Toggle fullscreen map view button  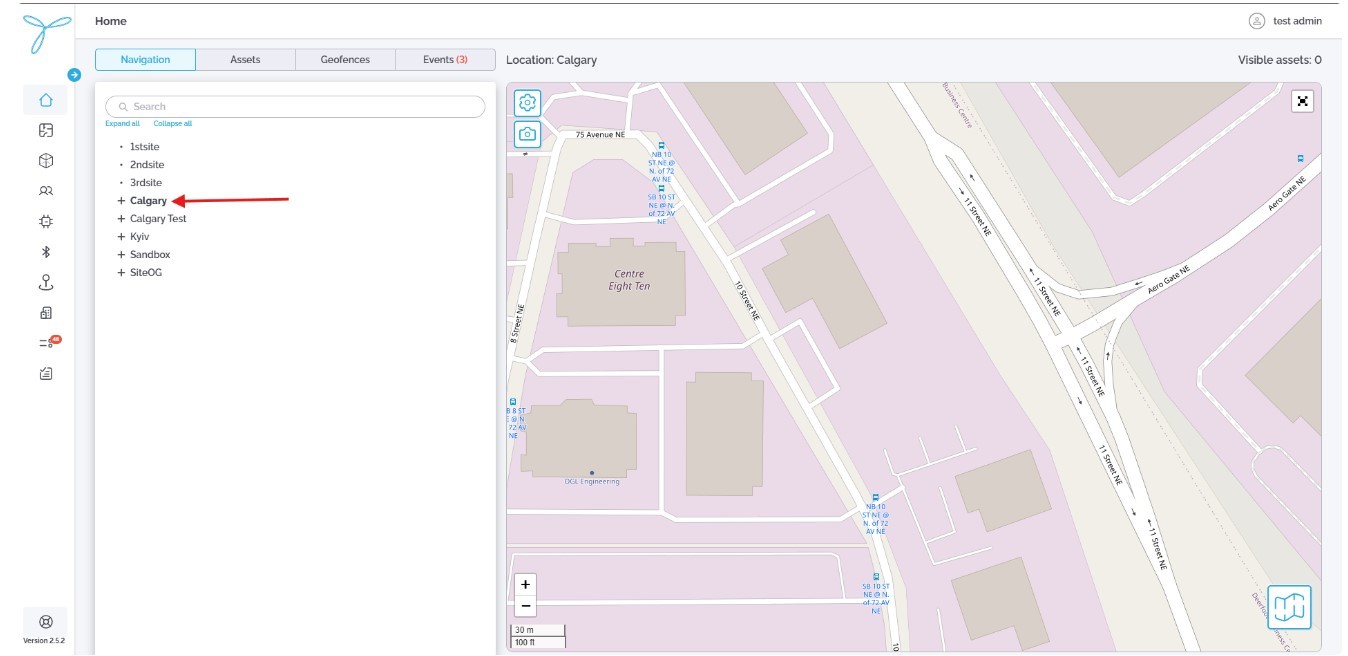pos(1302,101)
